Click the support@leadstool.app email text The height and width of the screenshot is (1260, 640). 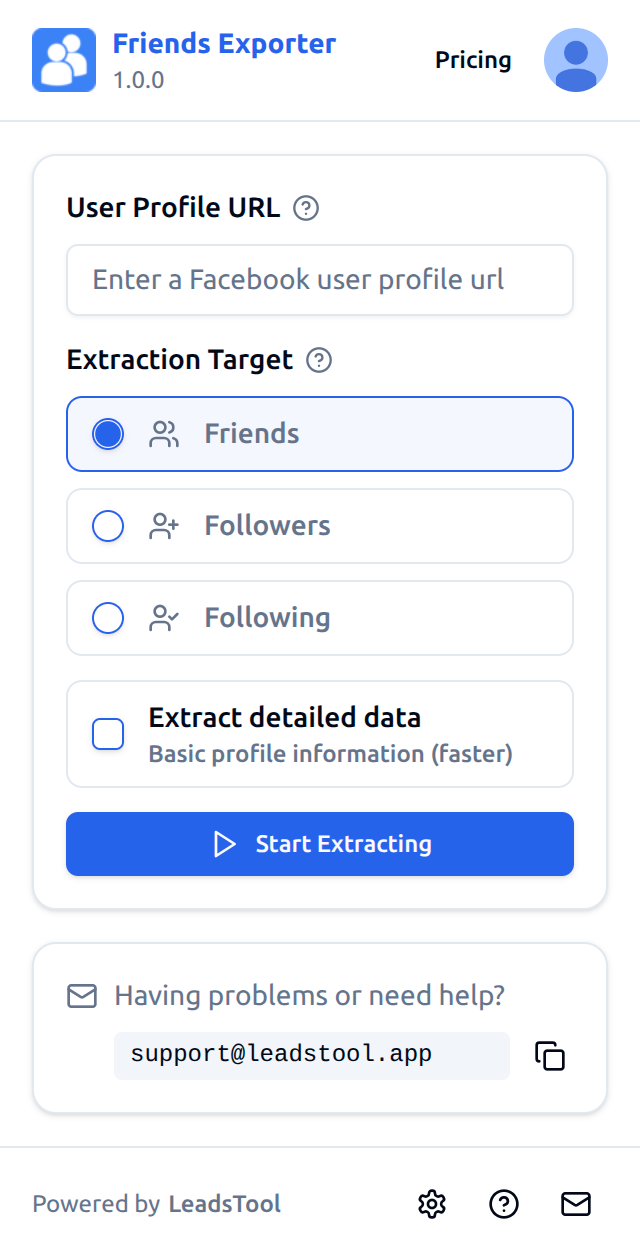click(281, 1054)
